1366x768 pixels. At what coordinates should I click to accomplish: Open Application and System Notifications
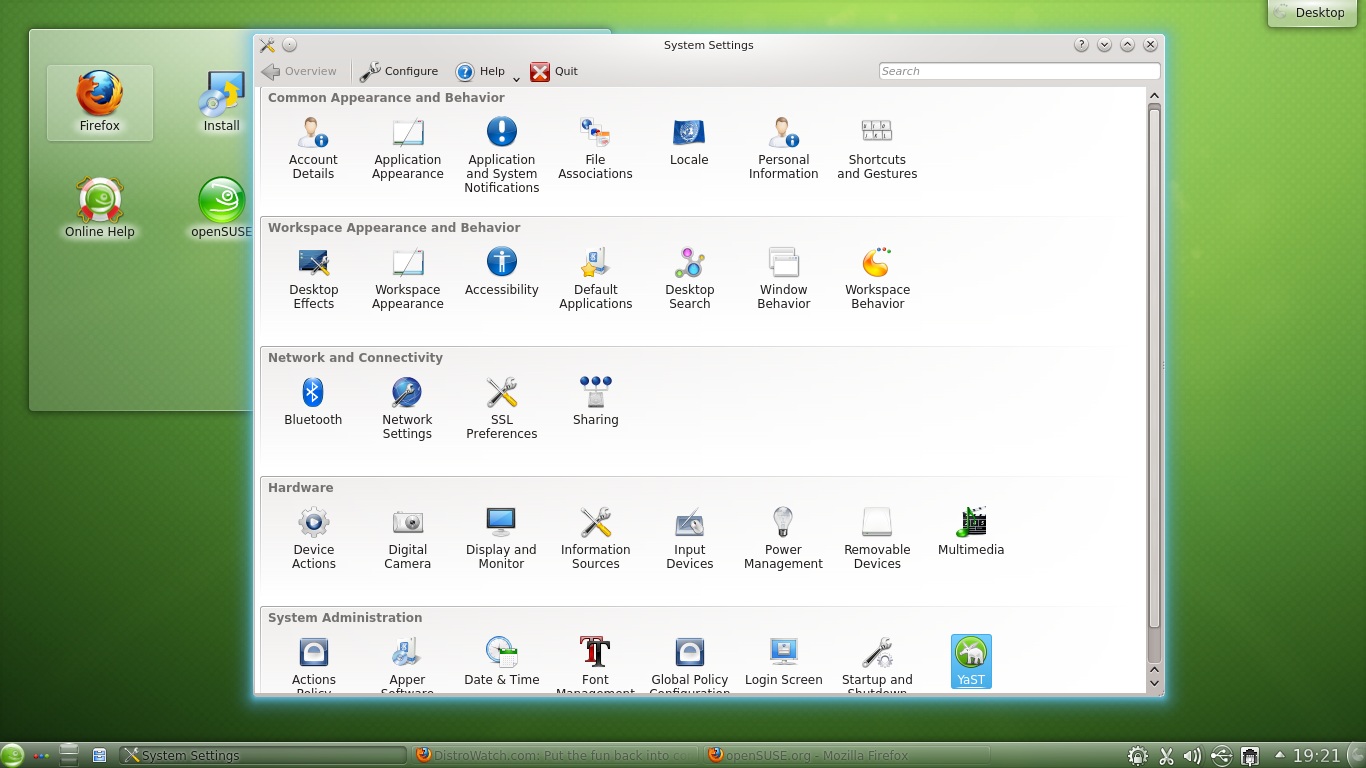click(501, 155)
